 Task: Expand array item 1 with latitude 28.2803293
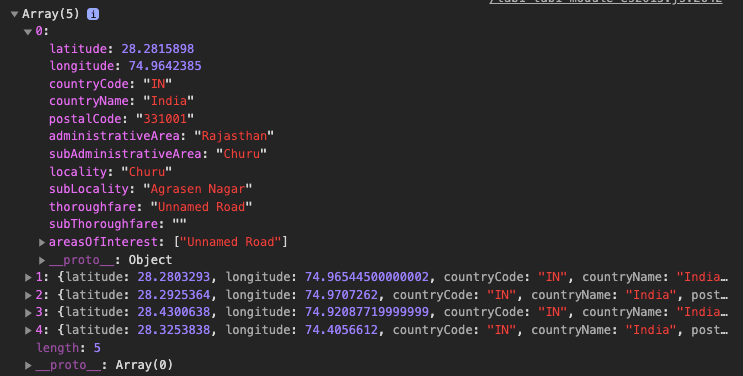click(28, 277)
